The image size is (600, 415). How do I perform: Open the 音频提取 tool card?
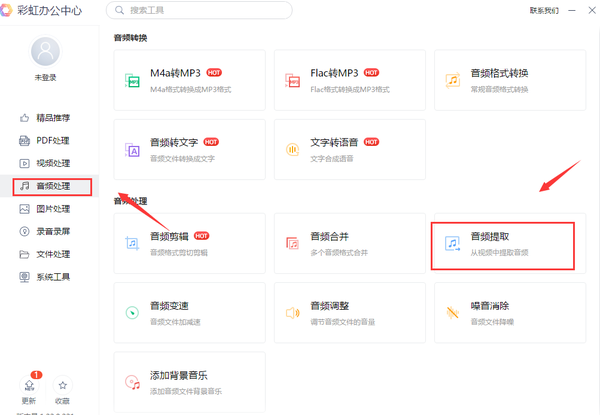(x=503, y=245)
